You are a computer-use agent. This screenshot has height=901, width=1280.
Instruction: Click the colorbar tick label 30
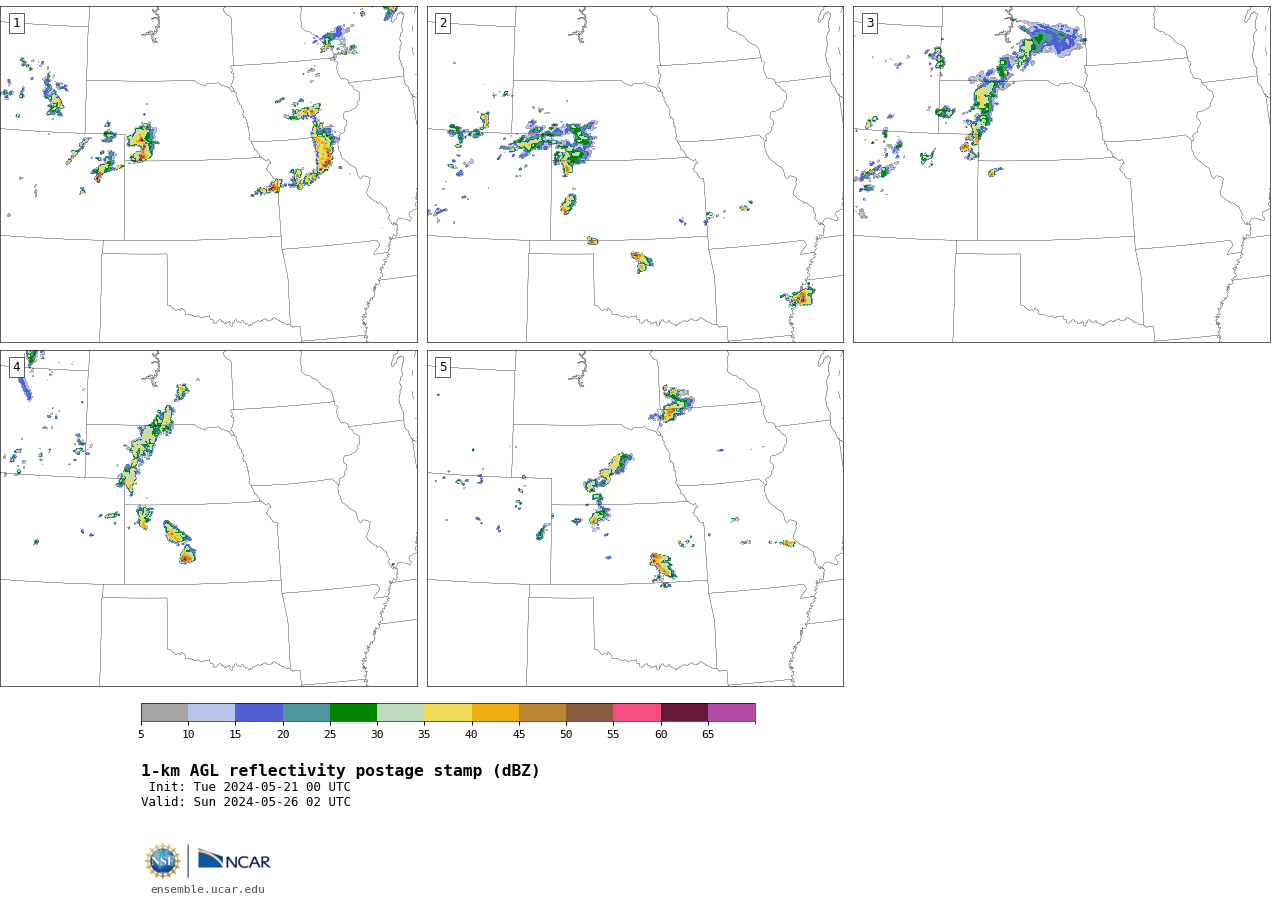(x=377, y=734)
